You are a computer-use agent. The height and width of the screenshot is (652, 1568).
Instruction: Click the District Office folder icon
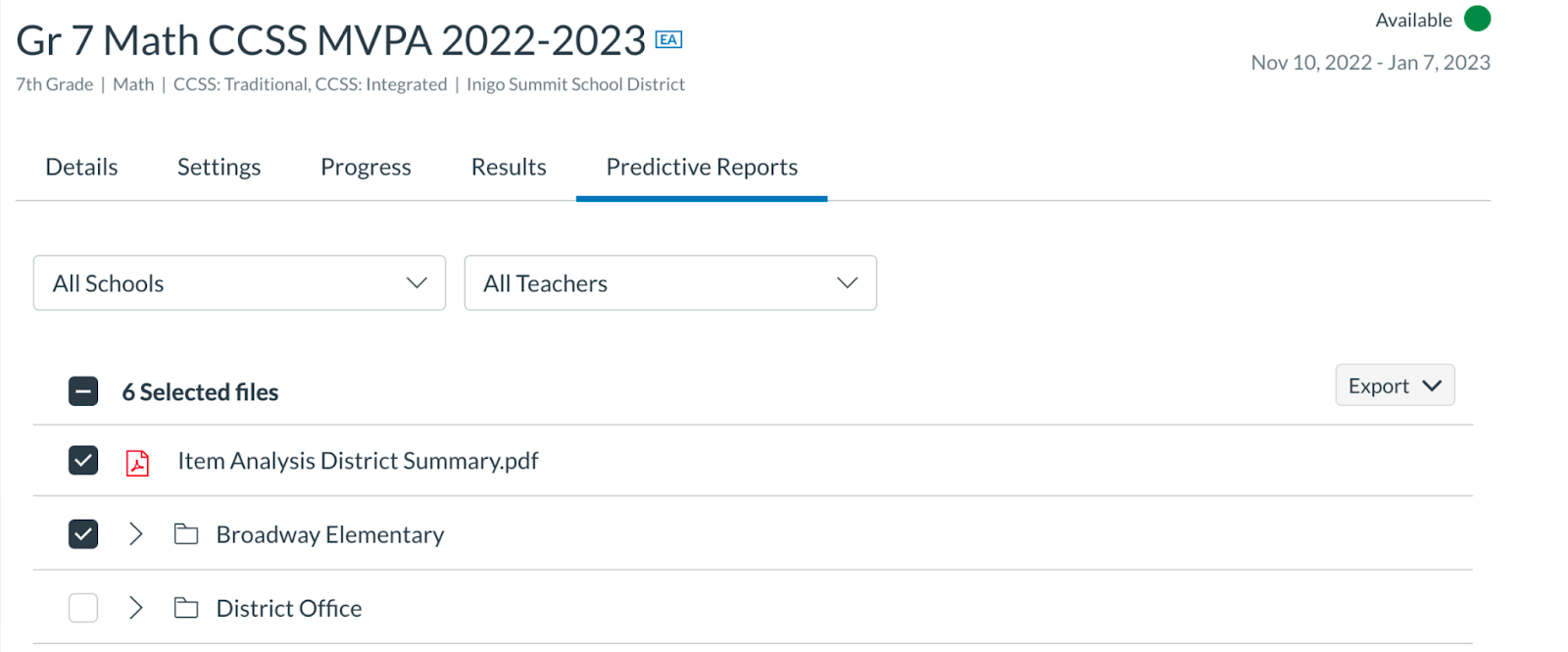click(x=186, y=608)
